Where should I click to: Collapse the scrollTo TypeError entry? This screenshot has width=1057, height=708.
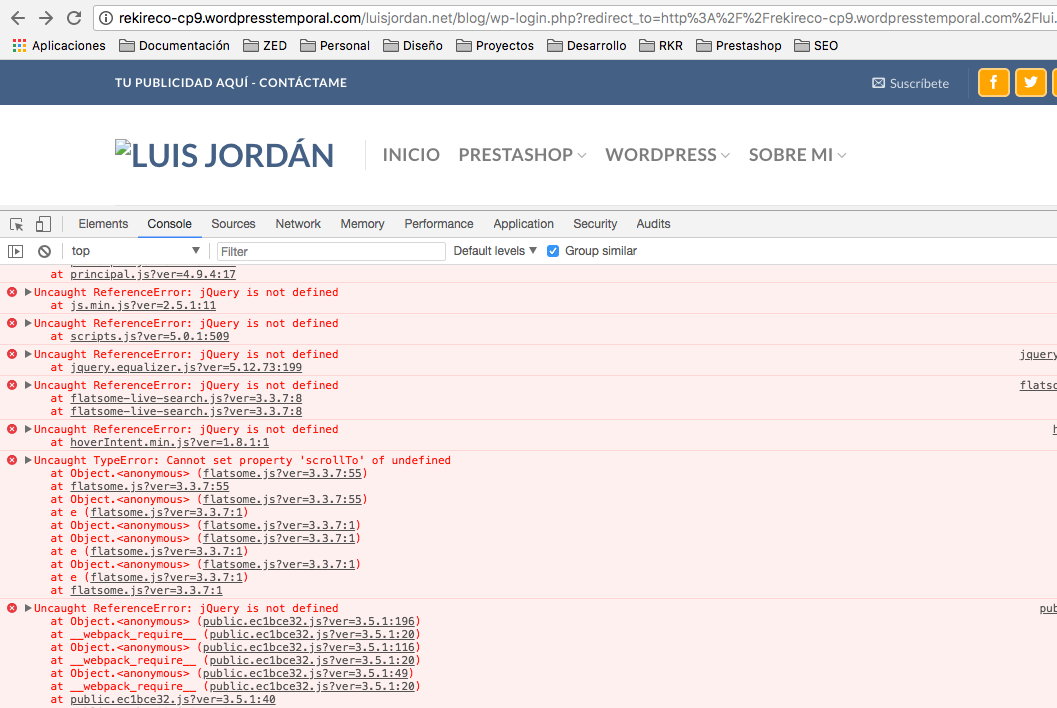[x=28, y=460]
